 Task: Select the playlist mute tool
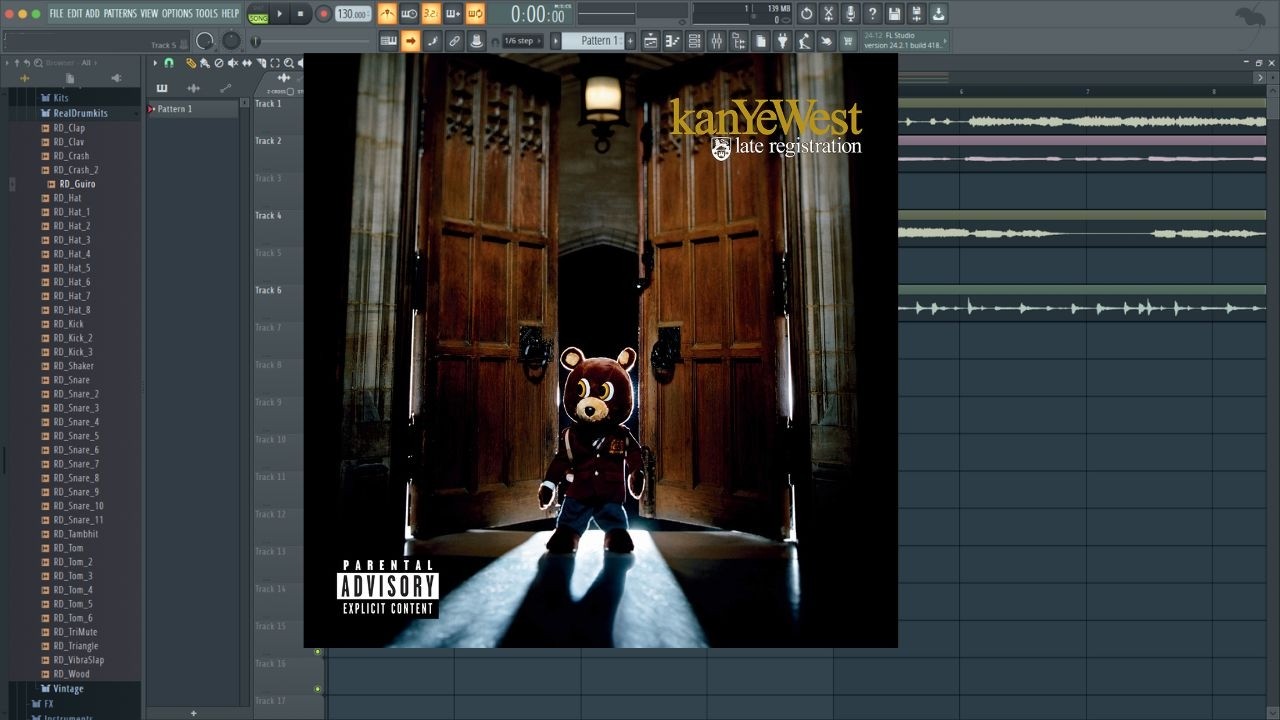(232, 63)
